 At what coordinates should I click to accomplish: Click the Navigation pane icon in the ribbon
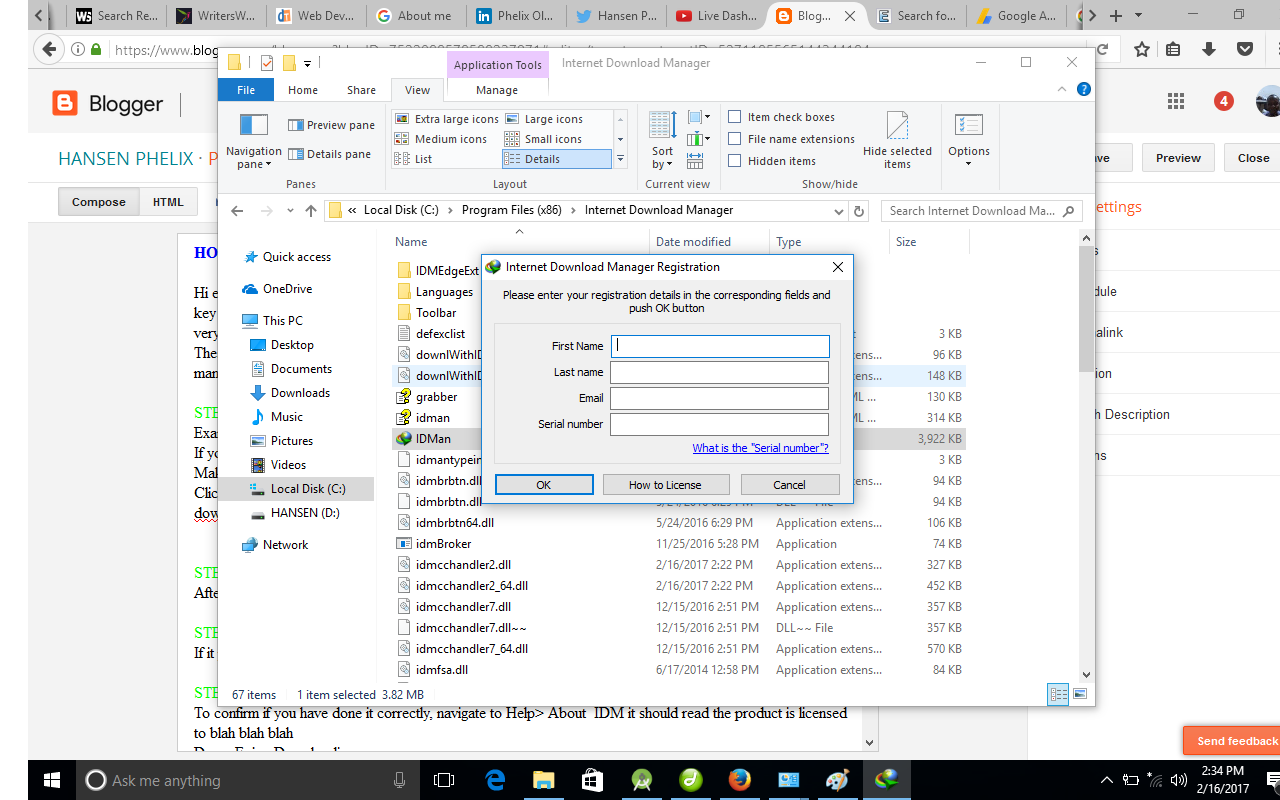coord(254,124)
